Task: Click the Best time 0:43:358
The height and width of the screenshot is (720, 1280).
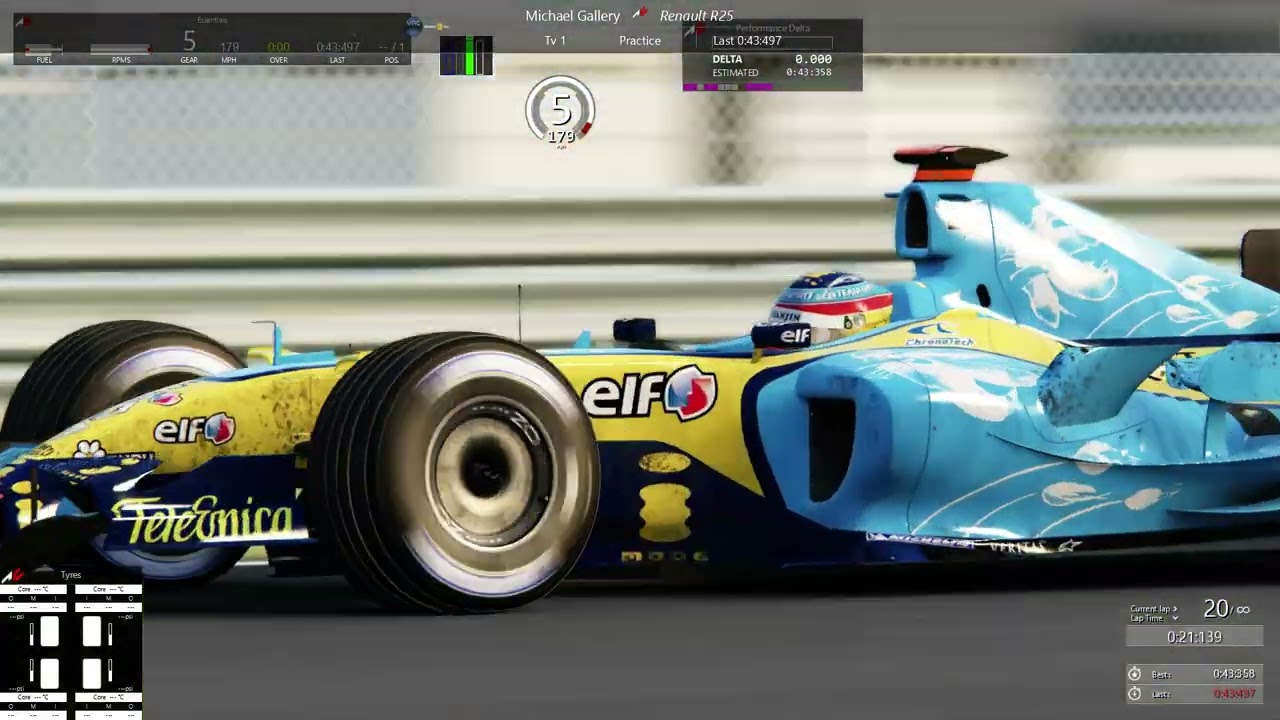Action: point(1234,674)
